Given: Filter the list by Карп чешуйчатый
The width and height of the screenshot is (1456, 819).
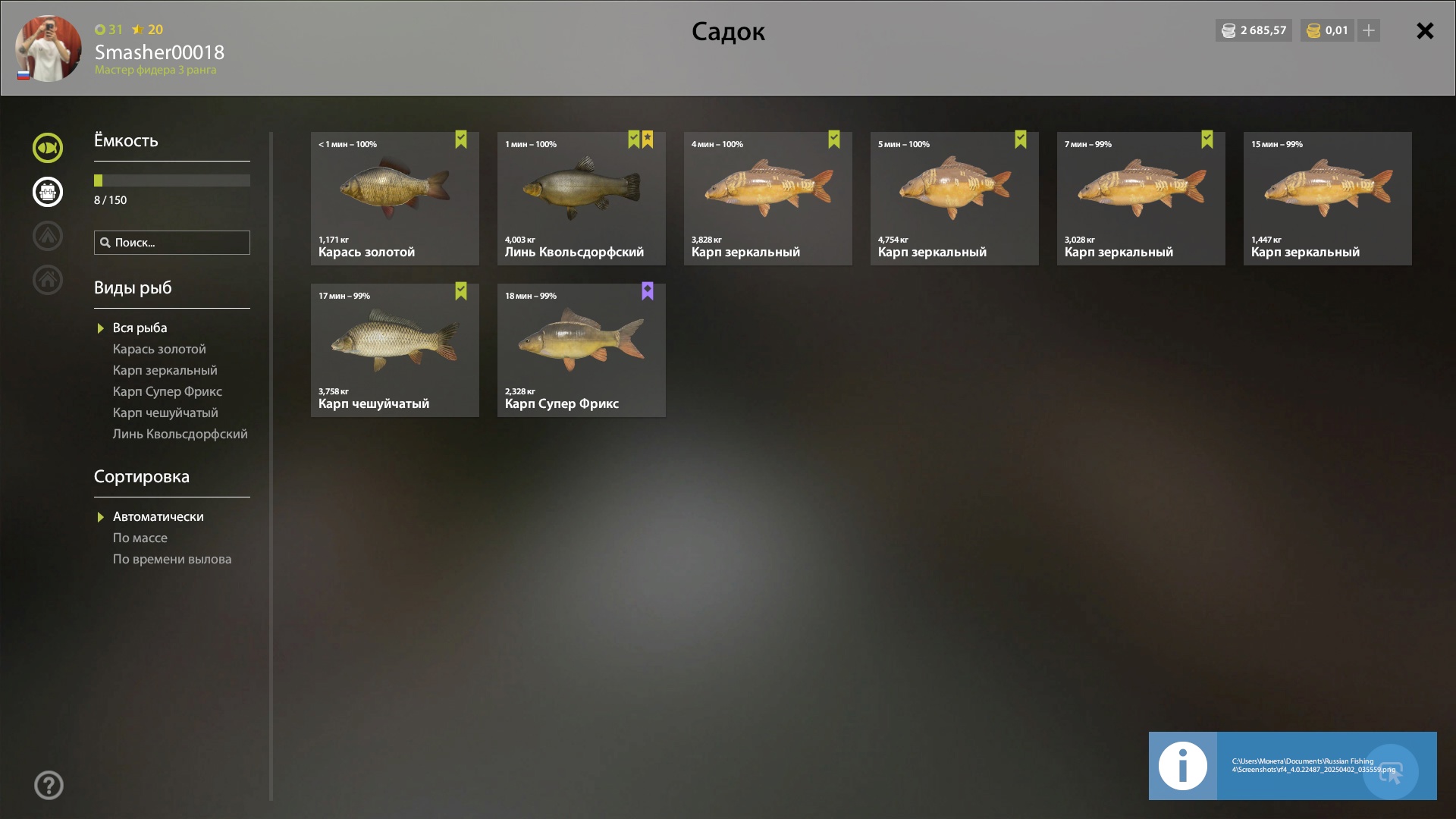Looking at the screenshot, I should click(x=165, y=413).
